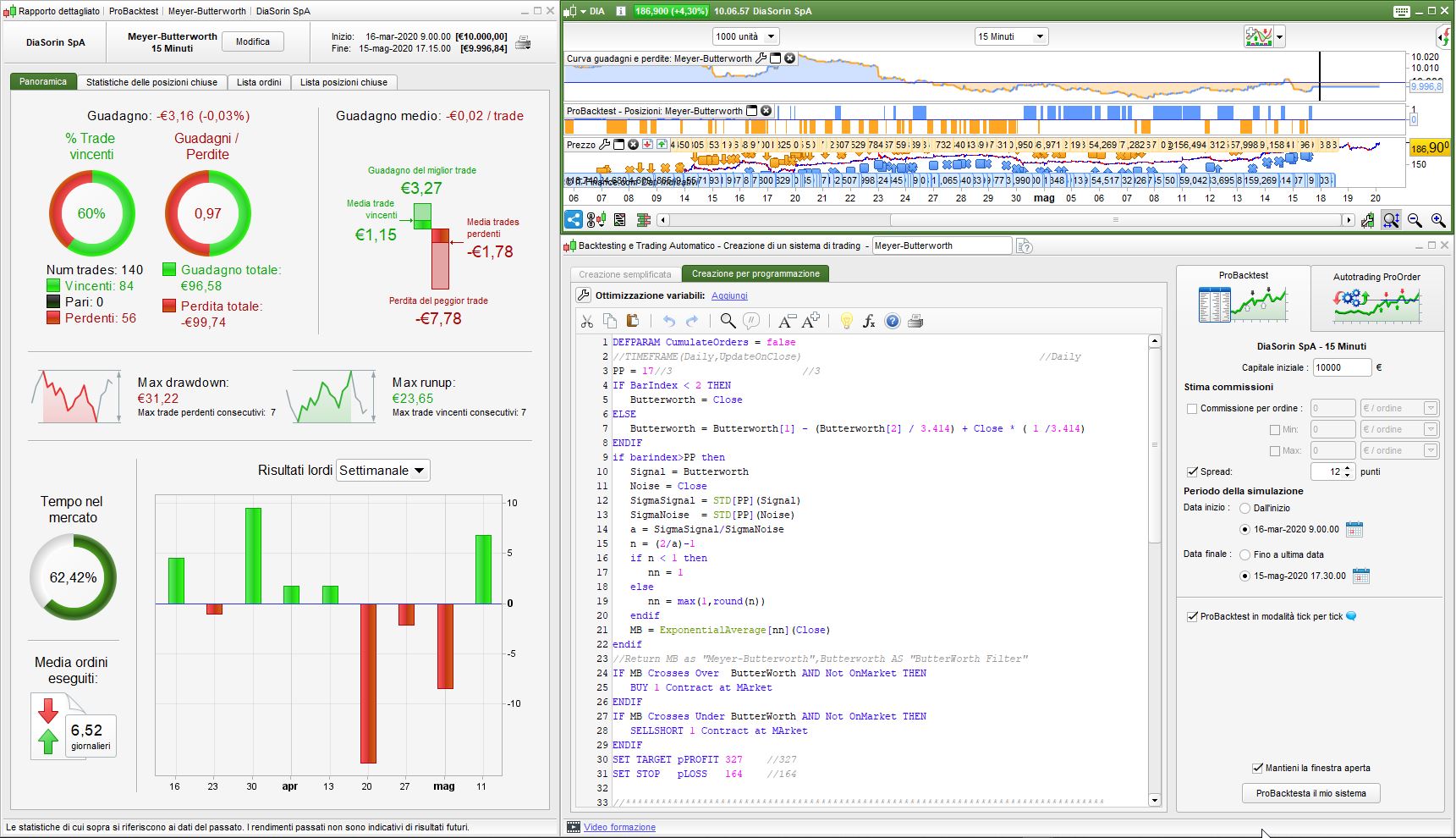Viewport: 1456px width, 838px height.
Task: Switch to the Lista ordini tab
Action: [x=259, y=82]
